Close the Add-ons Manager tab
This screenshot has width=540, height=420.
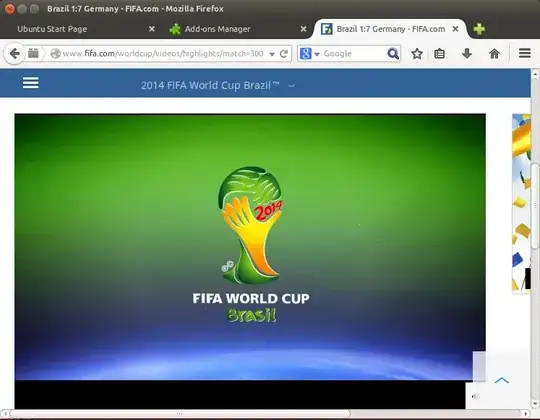coord(303,29)
